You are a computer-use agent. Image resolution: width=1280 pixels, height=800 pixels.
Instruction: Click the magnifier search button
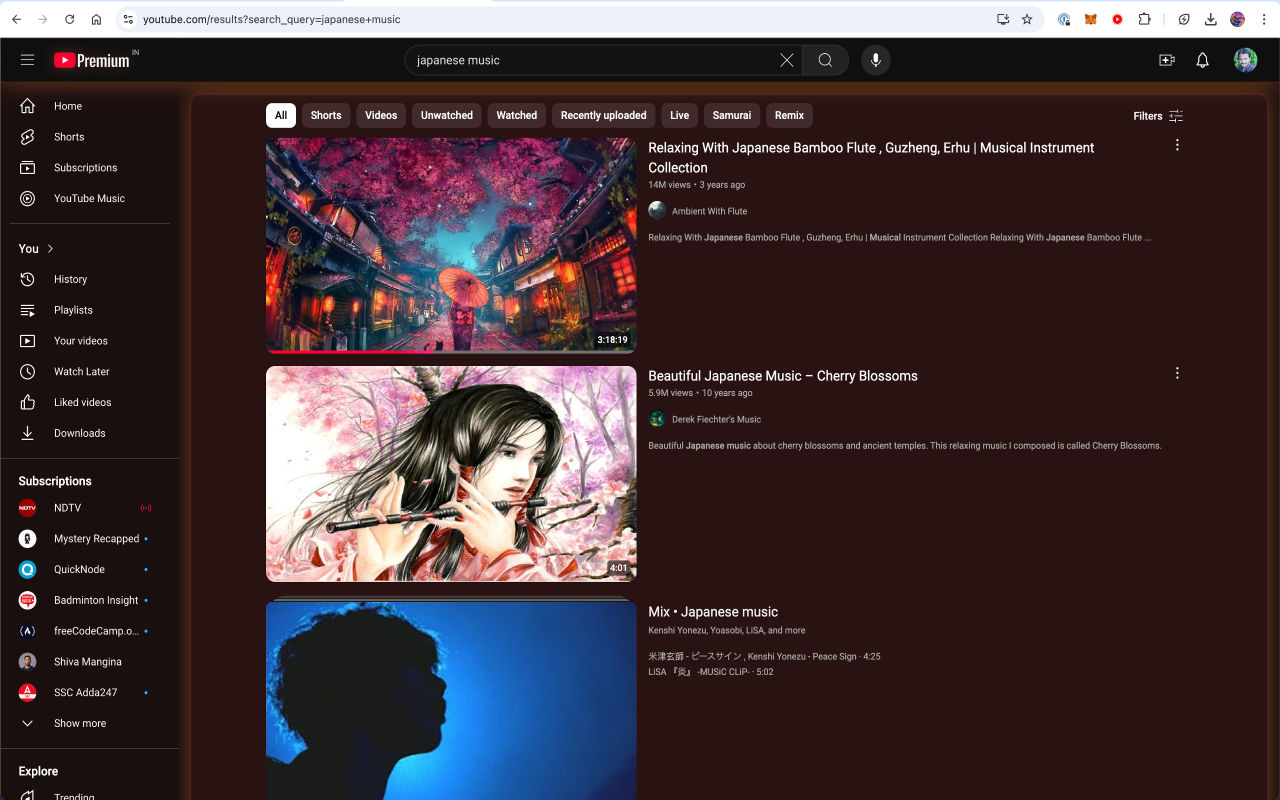[825, 60]
